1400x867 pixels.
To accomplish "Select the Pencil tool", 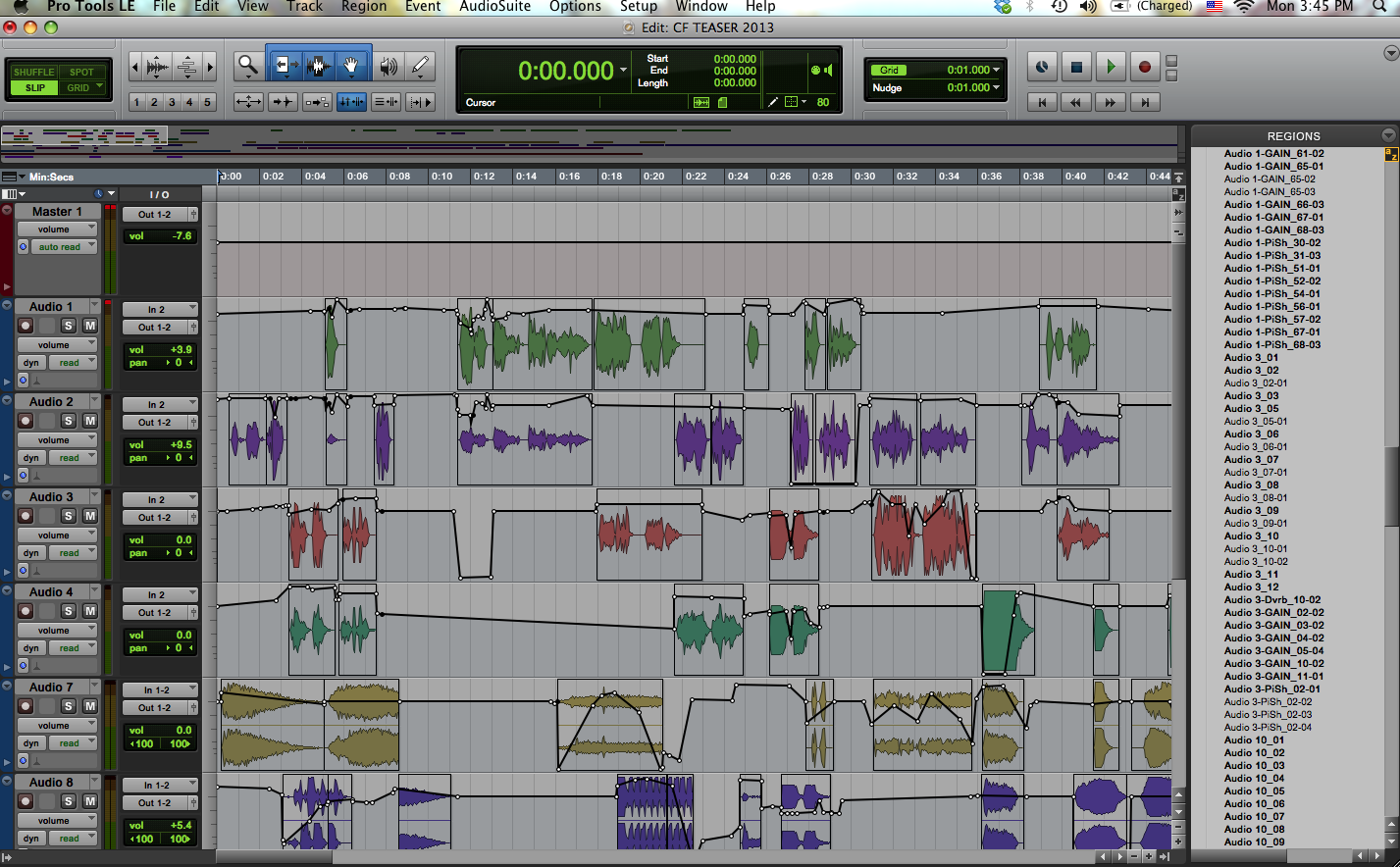I will point(421,67).
